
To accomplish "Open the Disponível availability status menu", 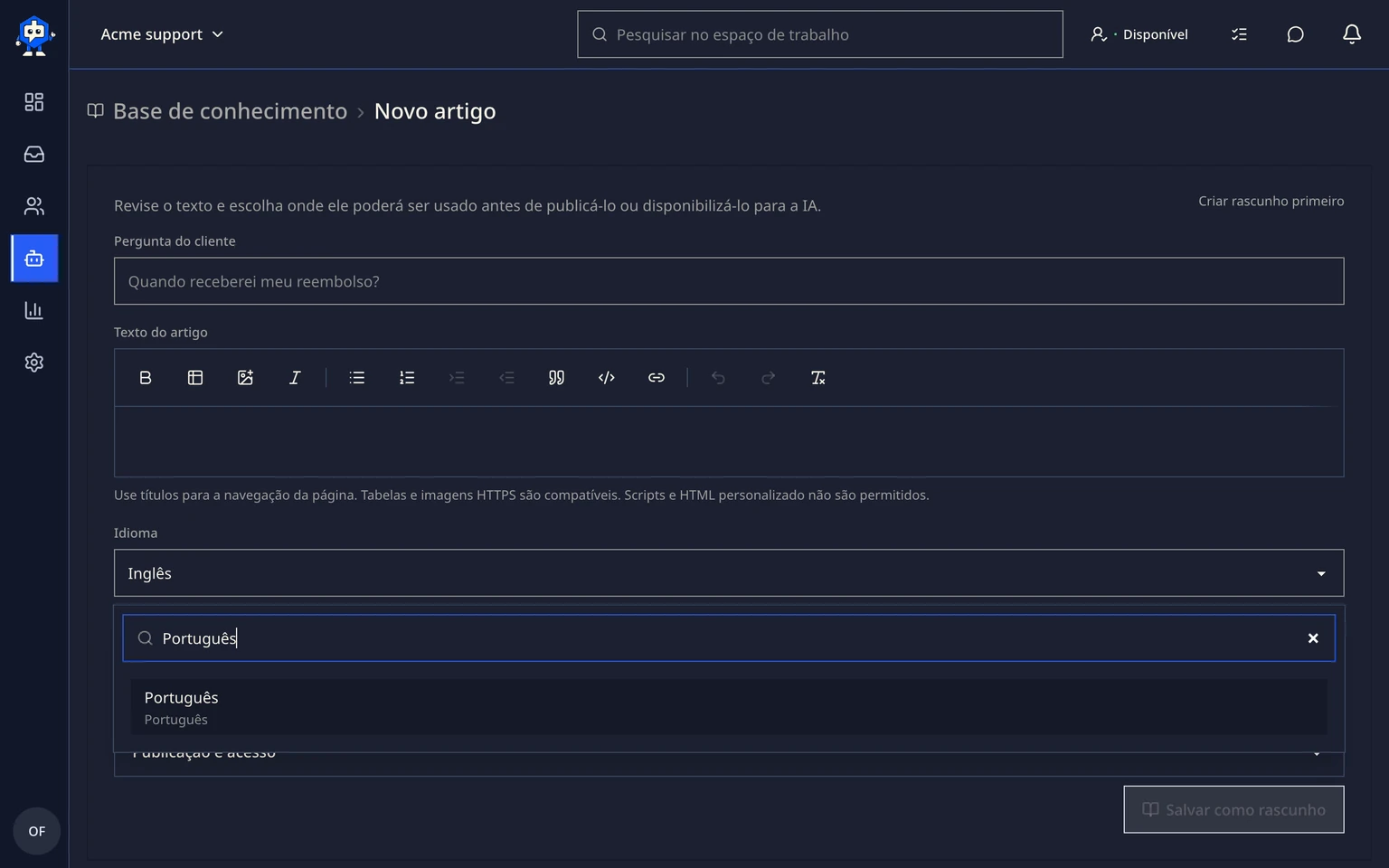I will click(1139, 34).
